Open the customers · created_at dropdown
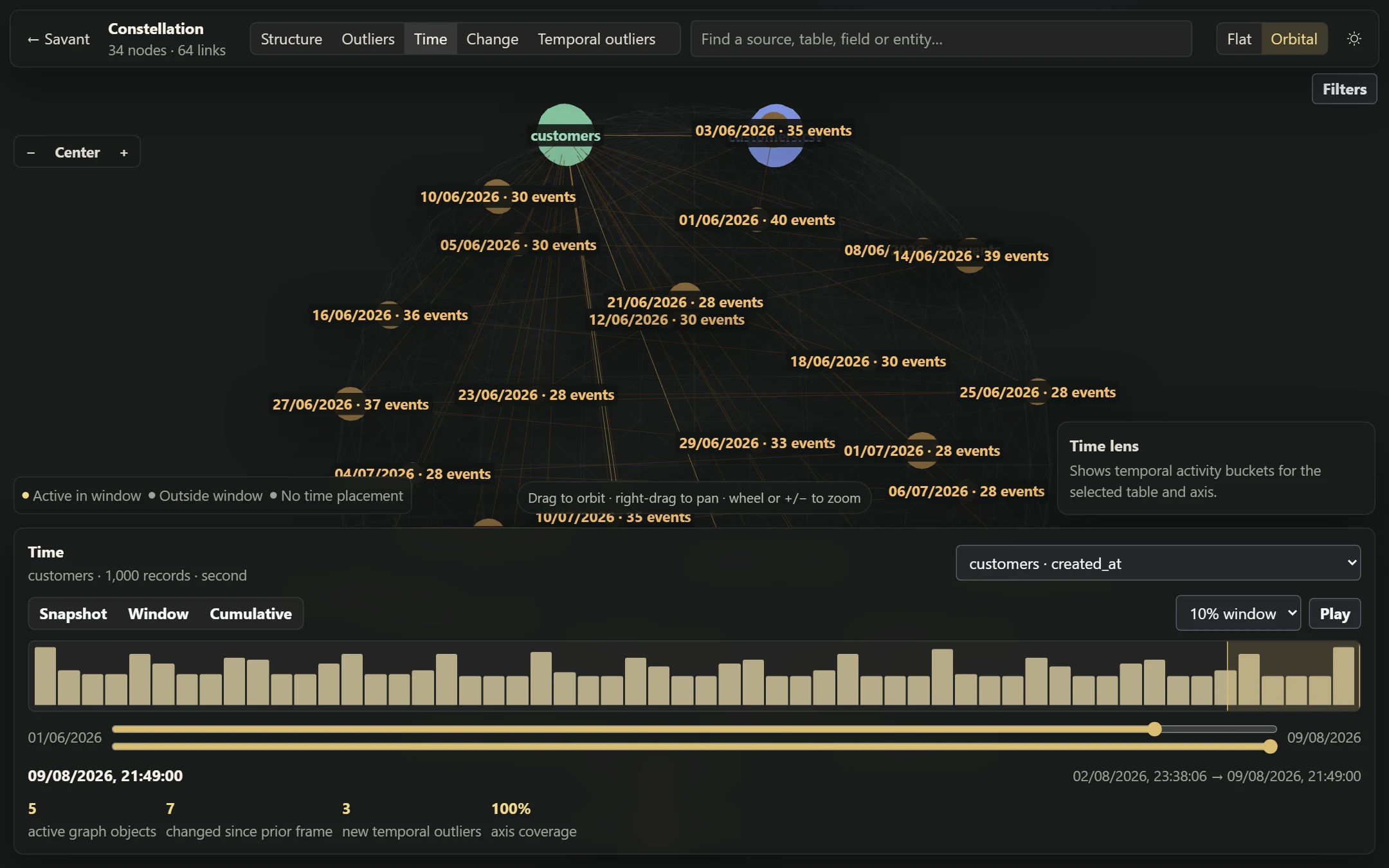The image size is (1389, 868). (1157, 563)
